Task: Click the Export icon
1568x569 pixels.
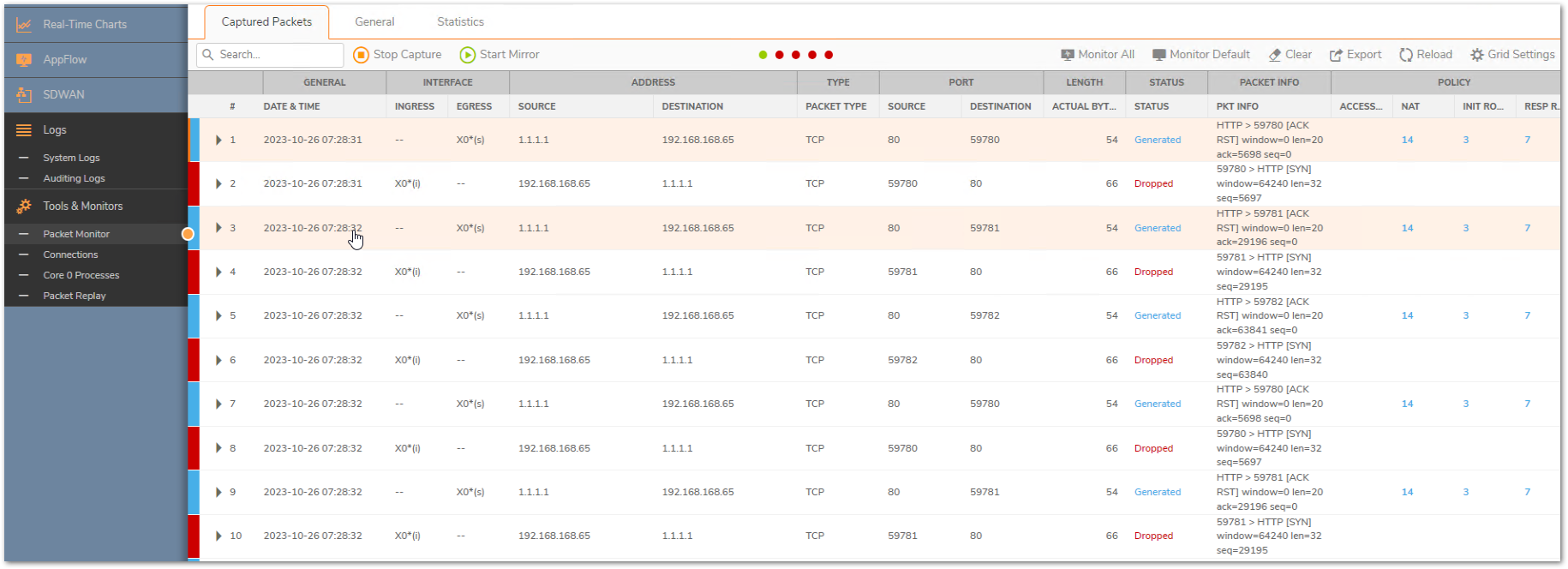Action: point(1336,55)
